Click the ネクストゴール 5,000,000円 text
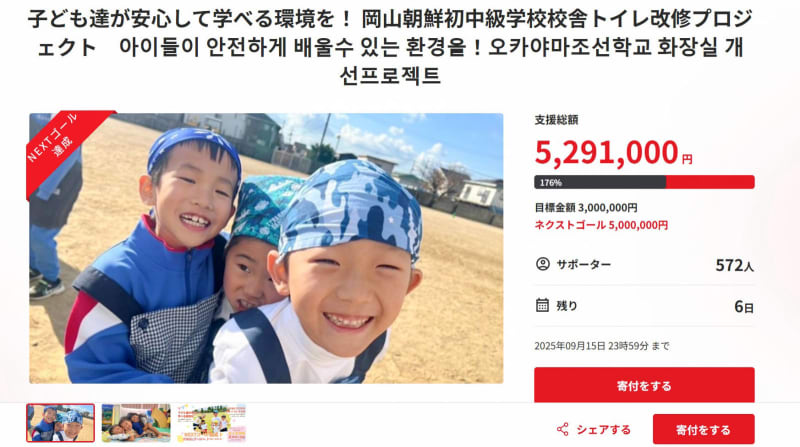 [x=601, y=225]
